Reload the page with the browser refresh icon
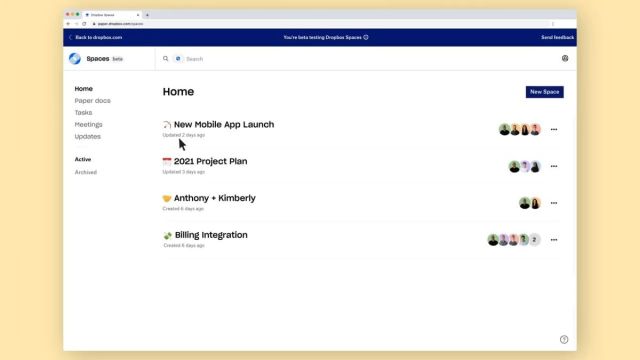640x360 pixels. (x=84, y=24)
